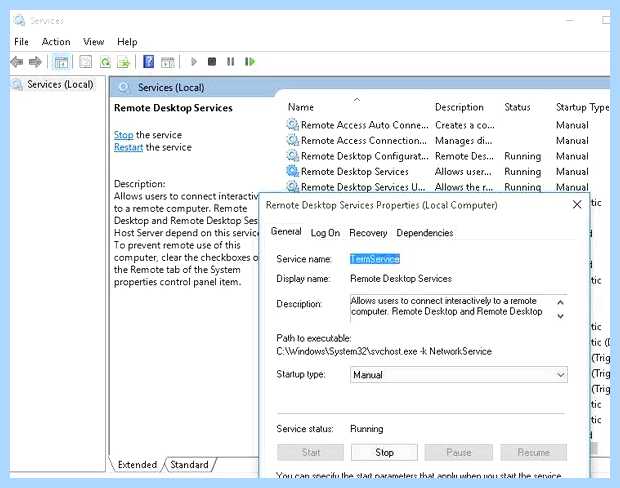Click the Refresh toolbar icon
This screenshot has height=488, width=620.
105,62
